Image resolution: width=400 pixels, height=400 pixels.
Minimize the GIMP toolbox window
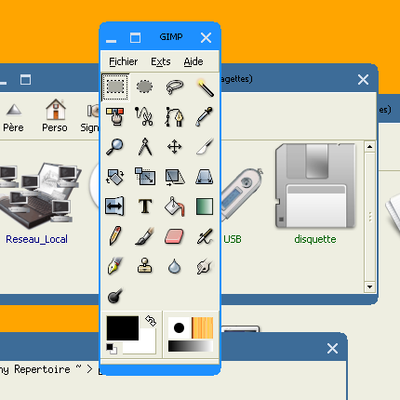tap(111, 41)
